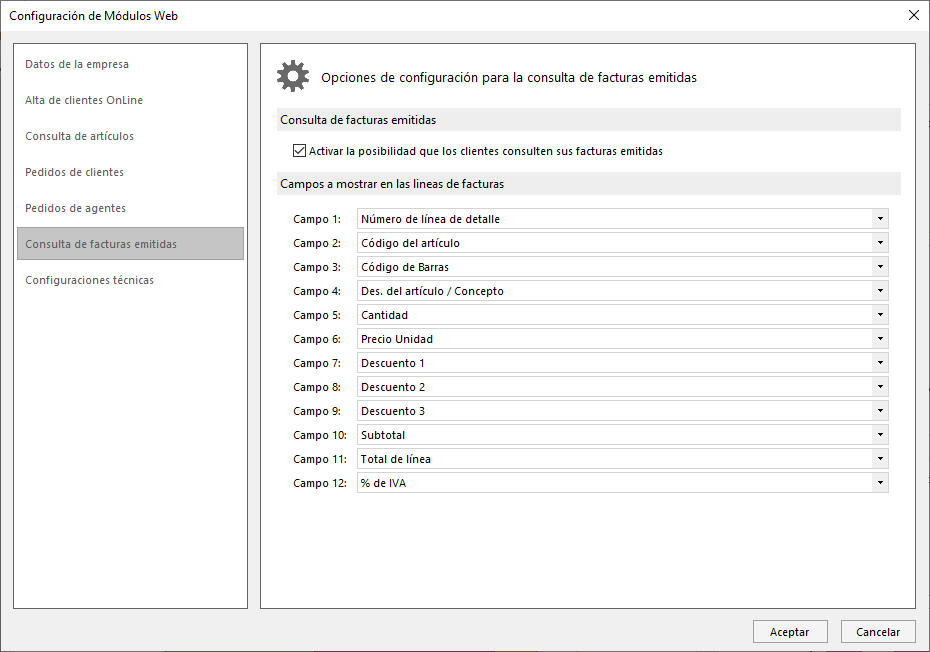Click the 'Campo 6:' label
The image size is (930, 652).
click(317, 339)
